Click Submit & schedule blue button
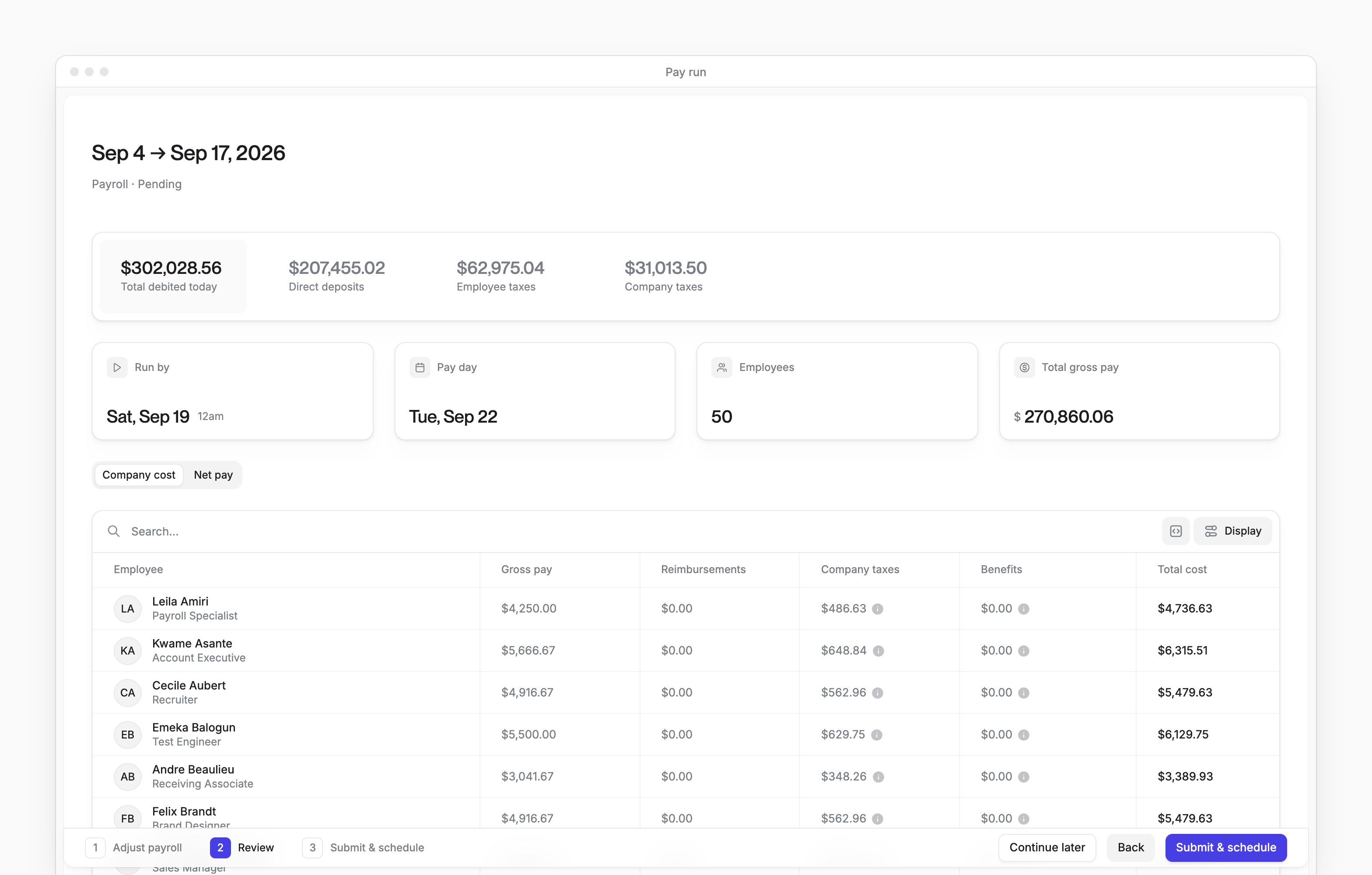Image resolution: width=1372 pixels, height=875 pixels. click(1225, 847)
